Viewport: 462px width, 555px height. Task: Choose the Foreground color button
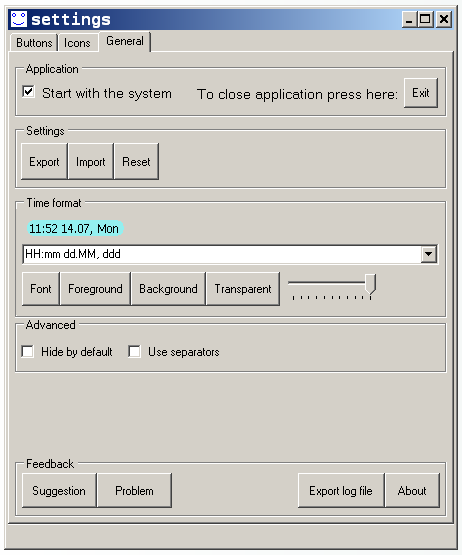click(x=95, y=289)
